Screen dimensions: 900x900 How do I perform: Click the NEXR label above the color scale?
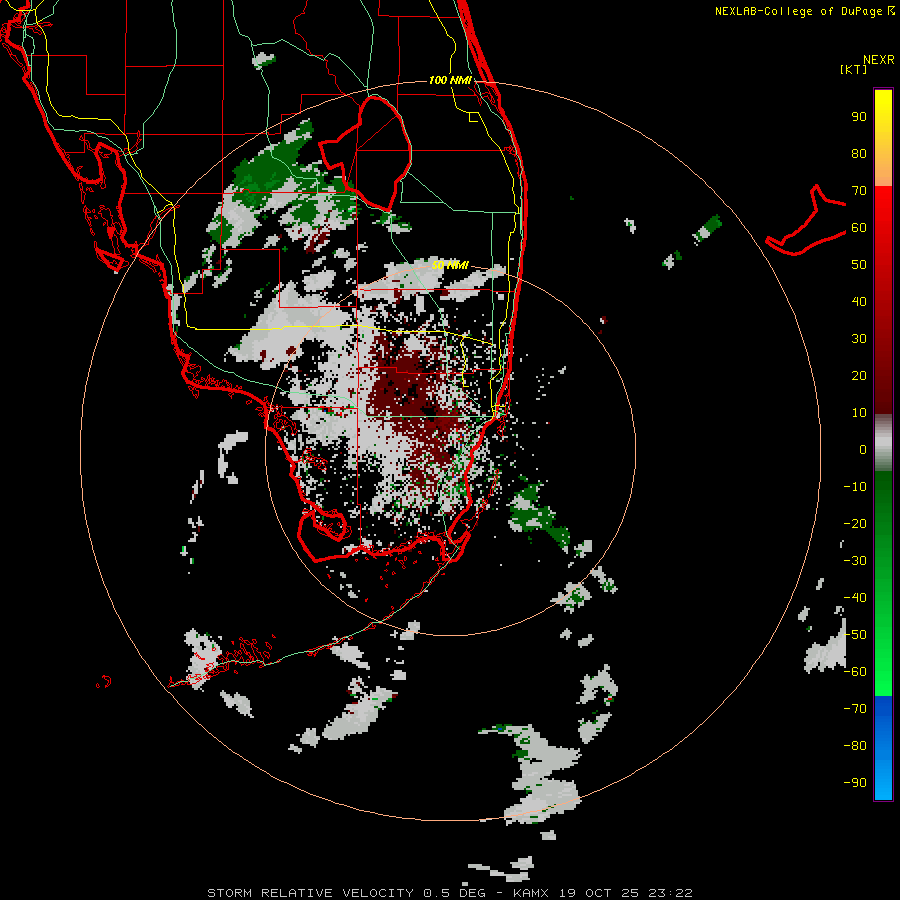(879, 60)
